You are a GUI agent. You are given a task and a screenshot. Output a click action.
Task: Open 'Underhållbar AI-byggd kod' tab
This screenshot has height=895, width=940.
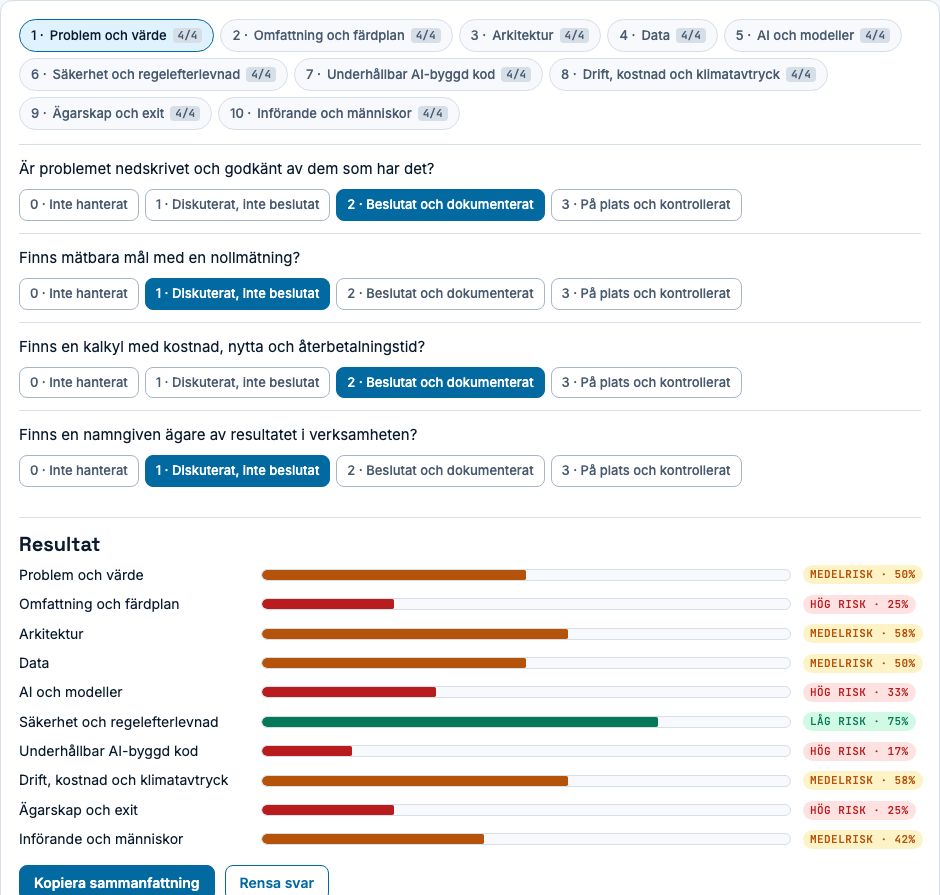(418, 74)
